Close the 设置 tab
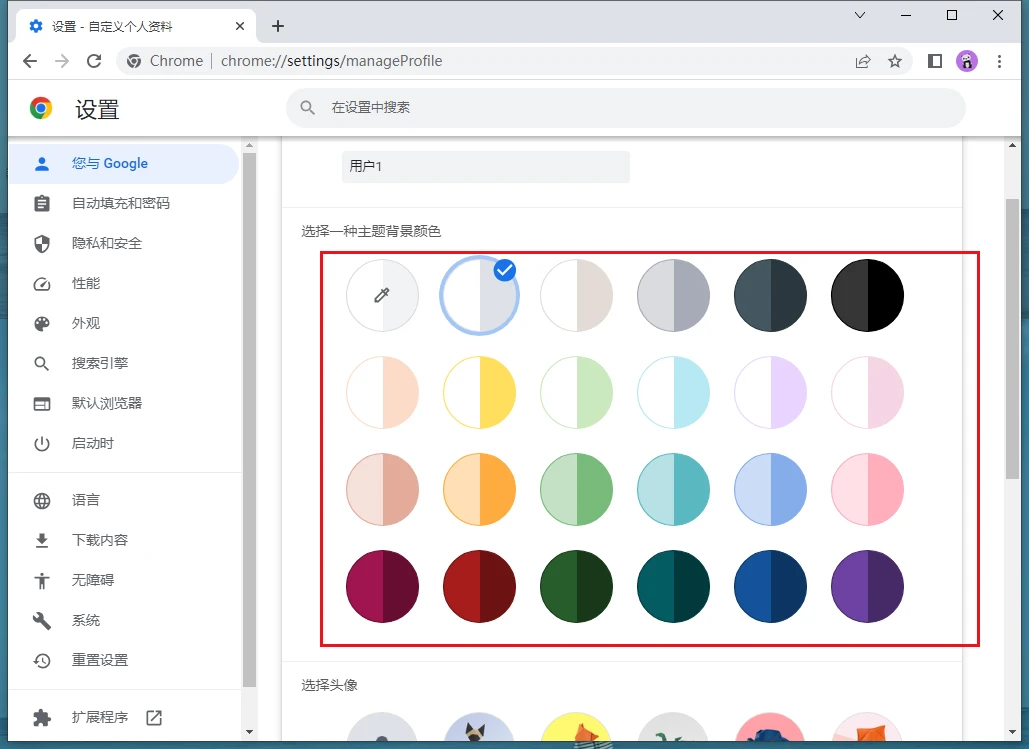 [240, 26]
